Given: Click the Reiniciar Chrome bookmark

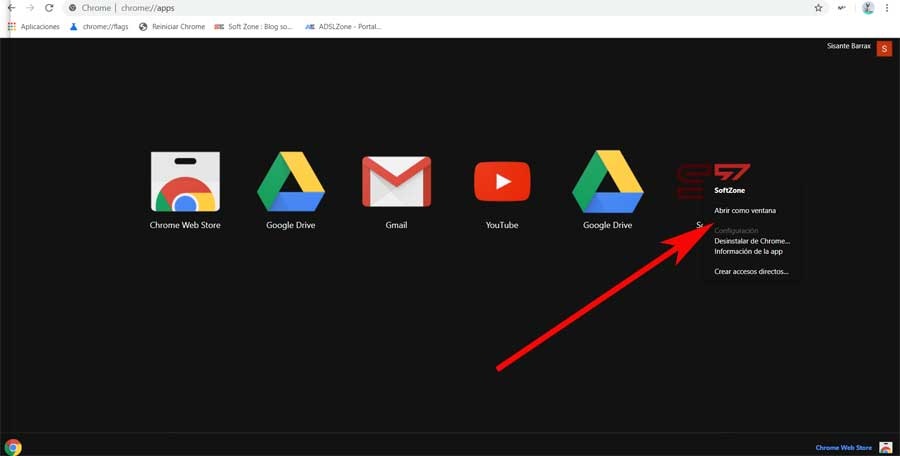Looking at the screenshot, I should tap(172, 26).
